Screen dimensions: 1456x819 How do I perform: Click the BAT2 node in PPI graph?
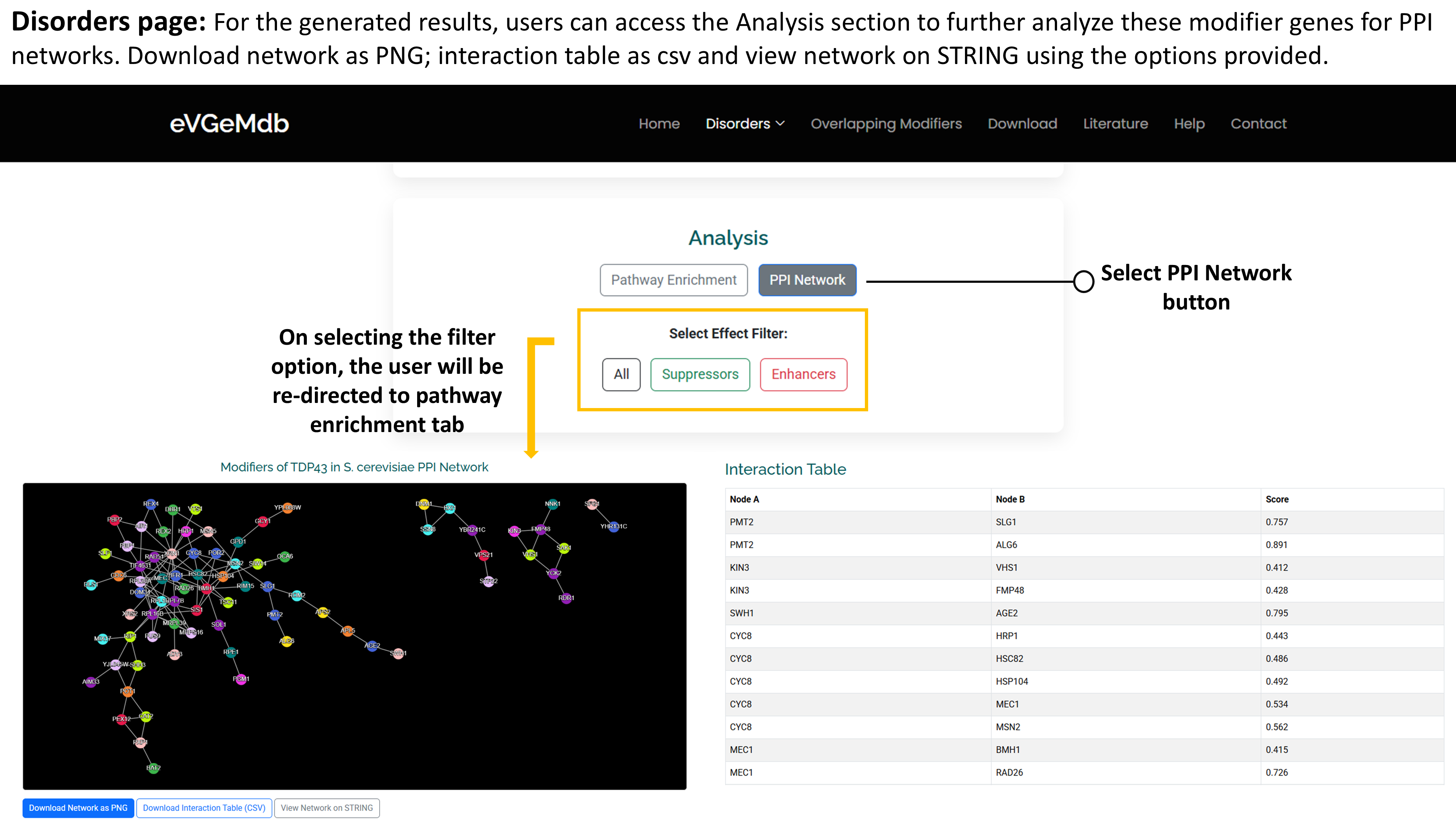tap(153, 768)
